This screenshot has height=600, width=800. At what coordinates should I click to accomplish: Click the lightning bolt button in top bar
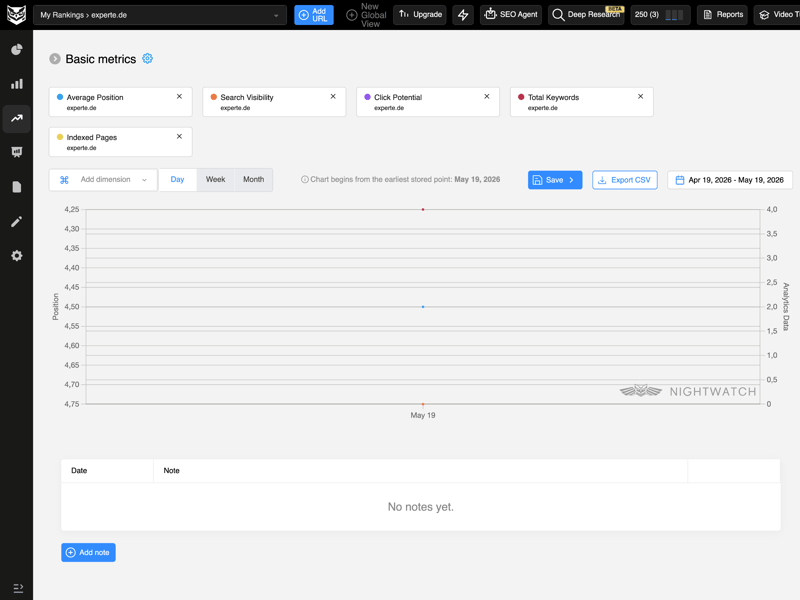tap(463, 15)
